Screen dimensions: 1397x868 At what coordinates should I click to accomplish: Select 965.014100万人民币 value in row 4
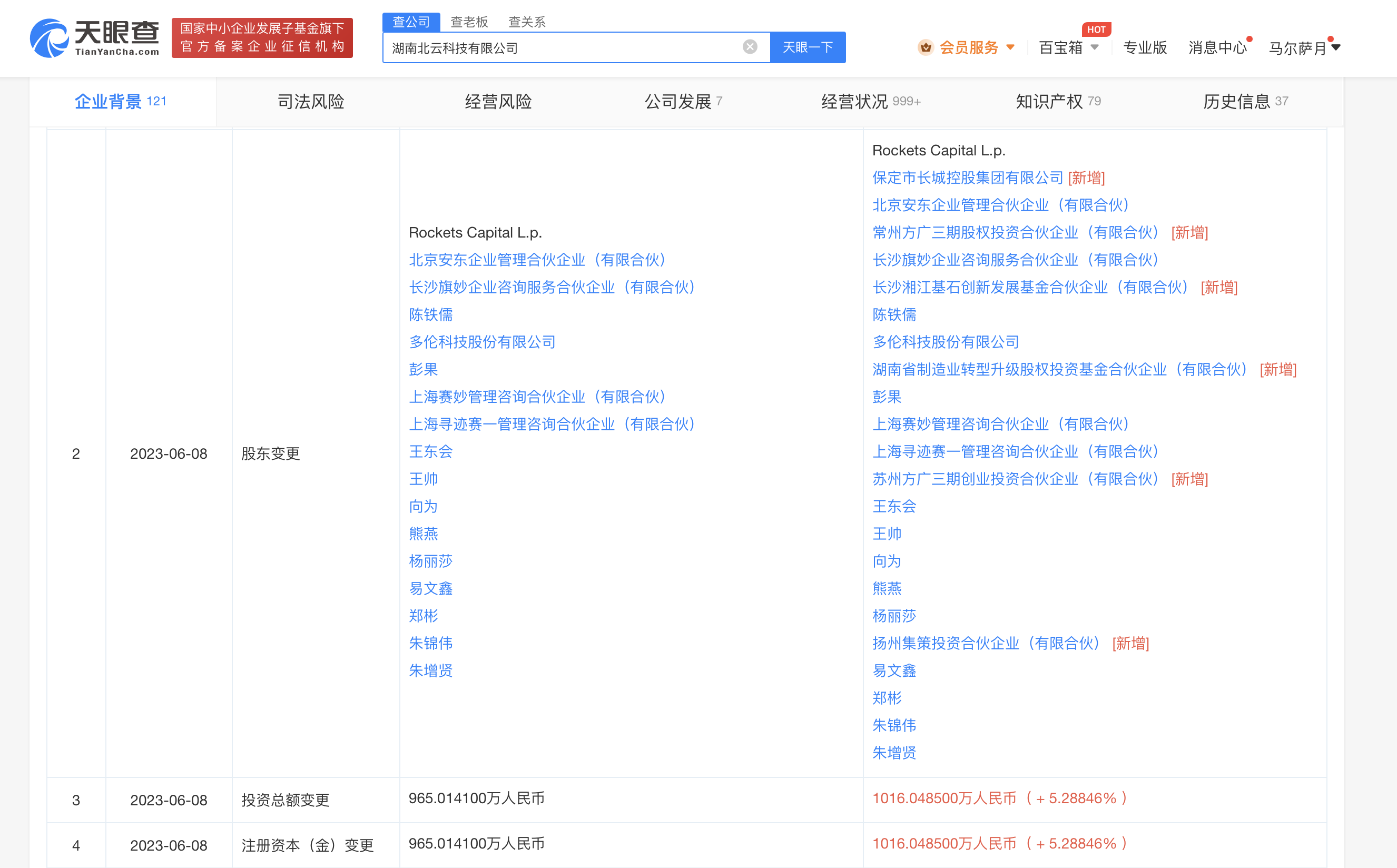(477, 844)
